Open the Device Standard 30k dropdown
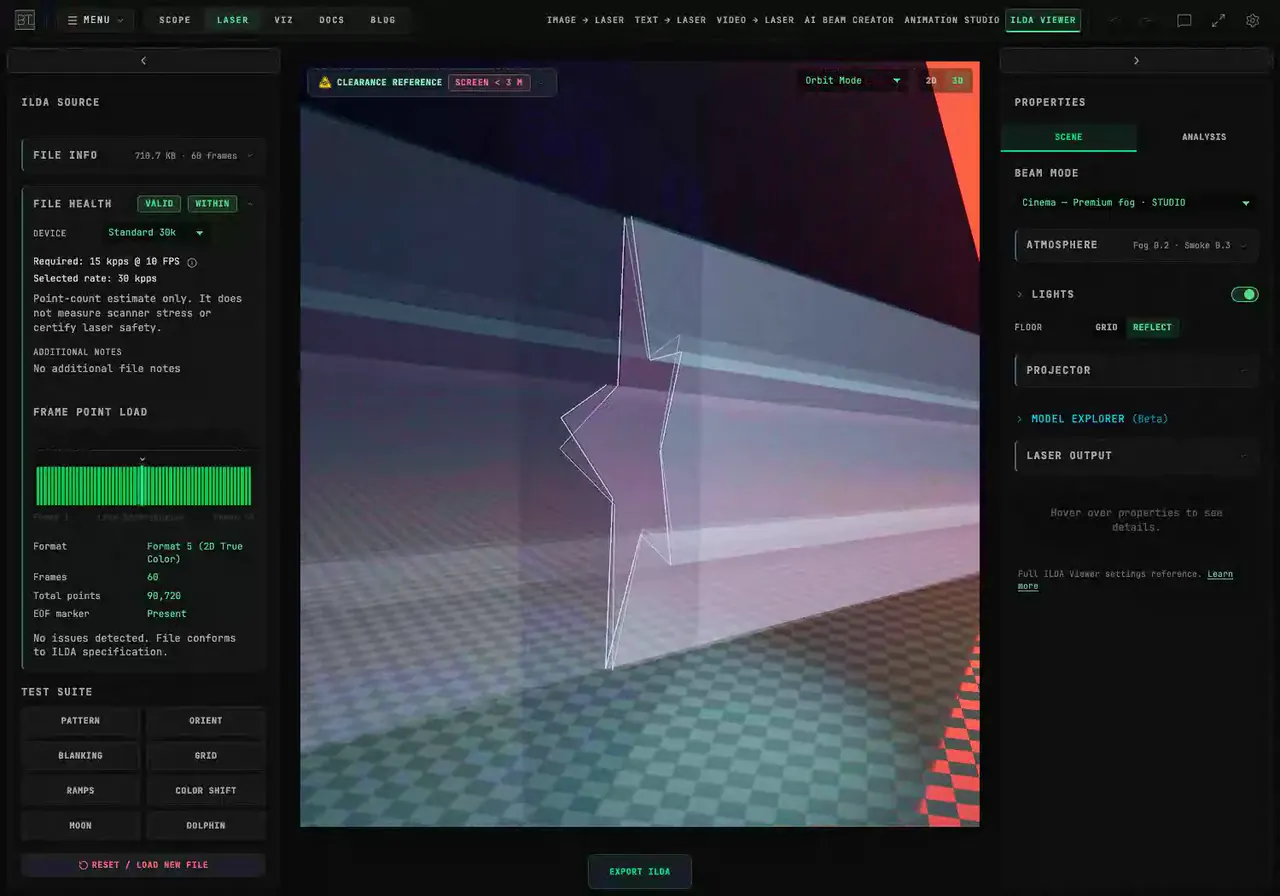The height and width of the screenshot is (896, 1280). pyautogui.click(x=156, y=233)
